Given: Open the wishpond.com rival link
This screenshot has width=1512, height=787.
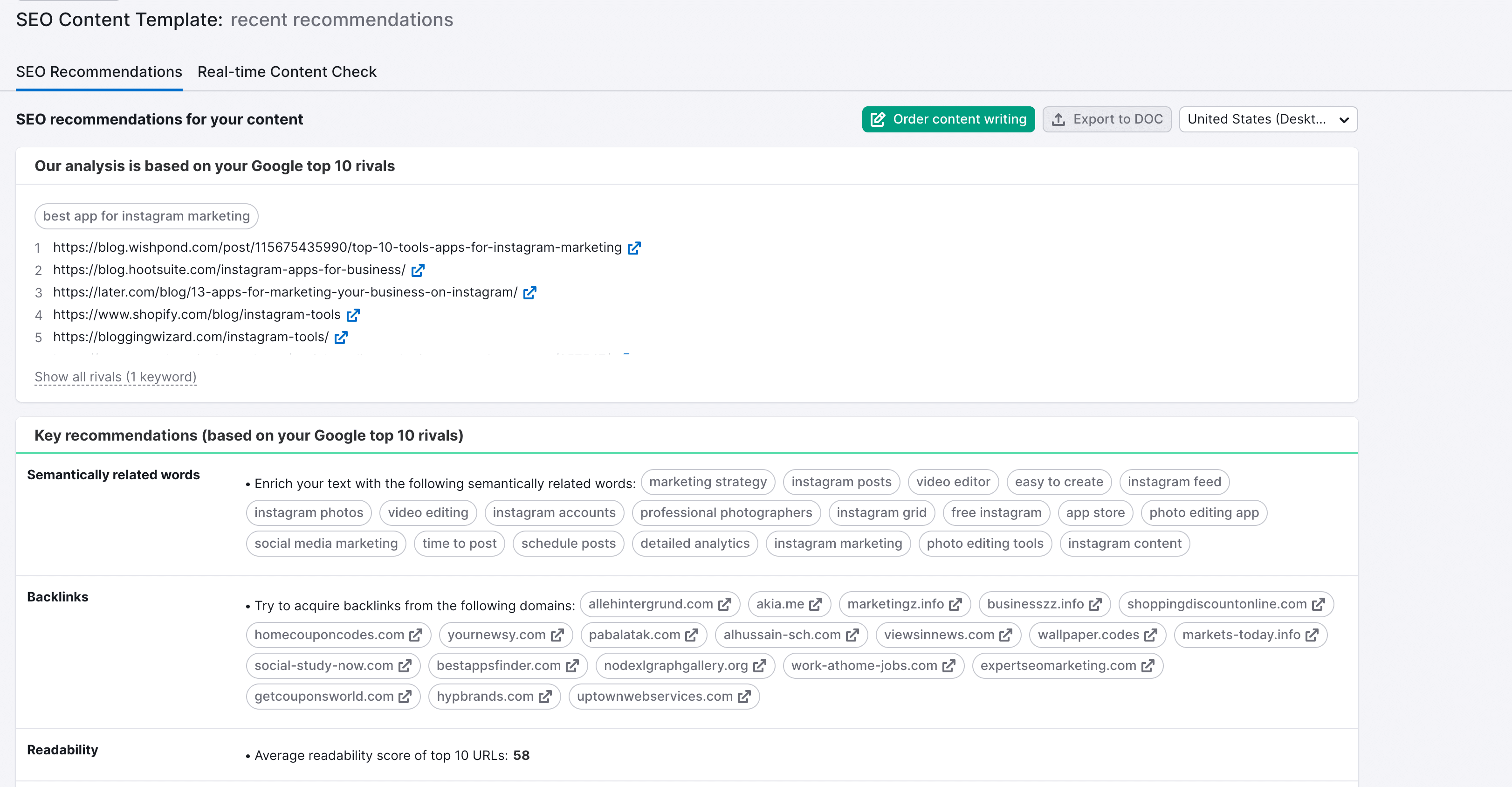Looking at the screenshot, I should (x=636, y=247).
